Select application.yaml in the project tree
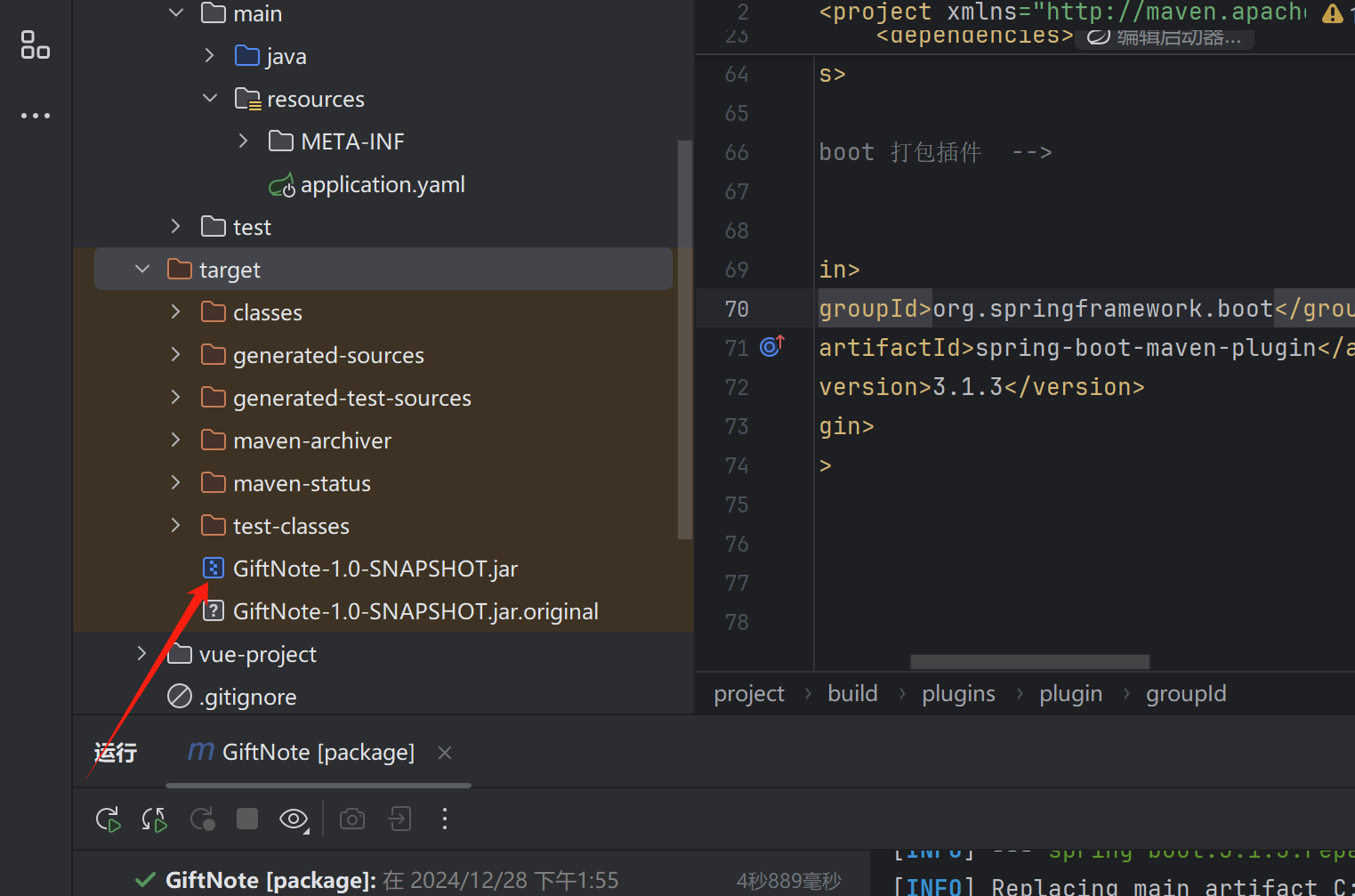Image resolution: width=1355 pixels, height=896 pixels. [383, 185]
